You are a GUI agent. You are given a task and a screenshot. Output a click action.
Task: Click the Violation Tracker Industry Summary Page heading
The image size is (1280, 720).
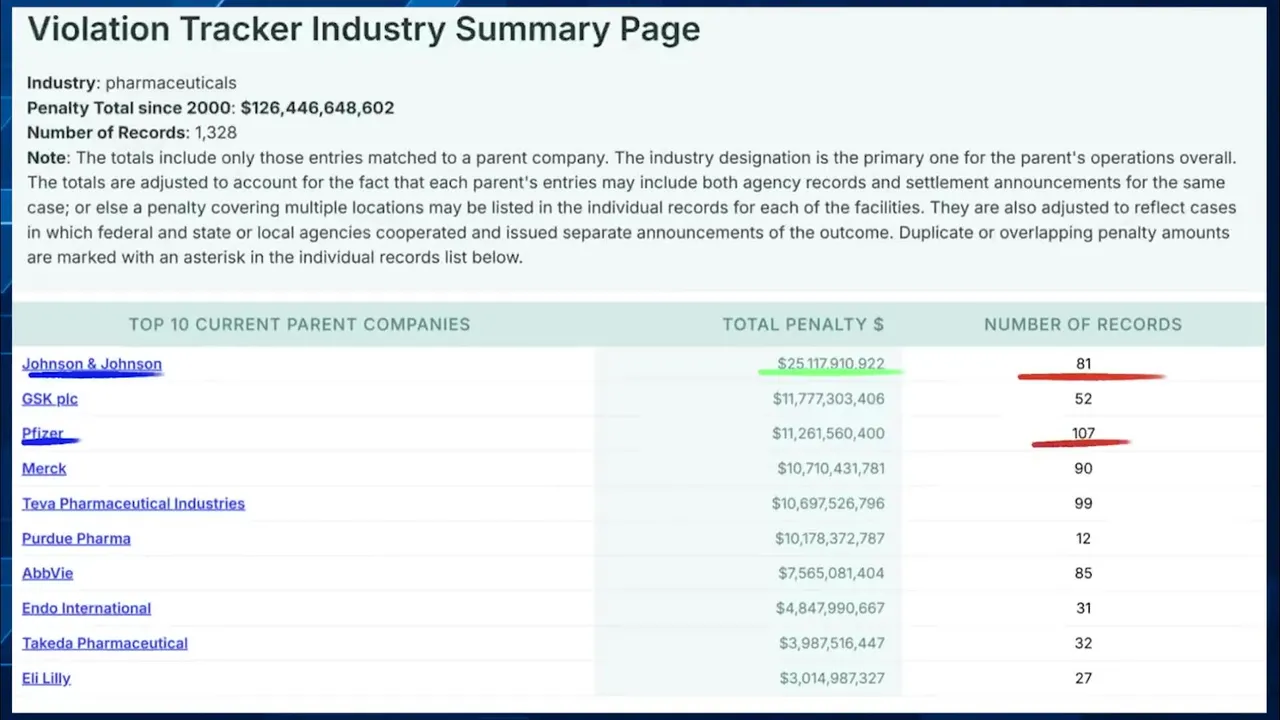pos(363,29)
